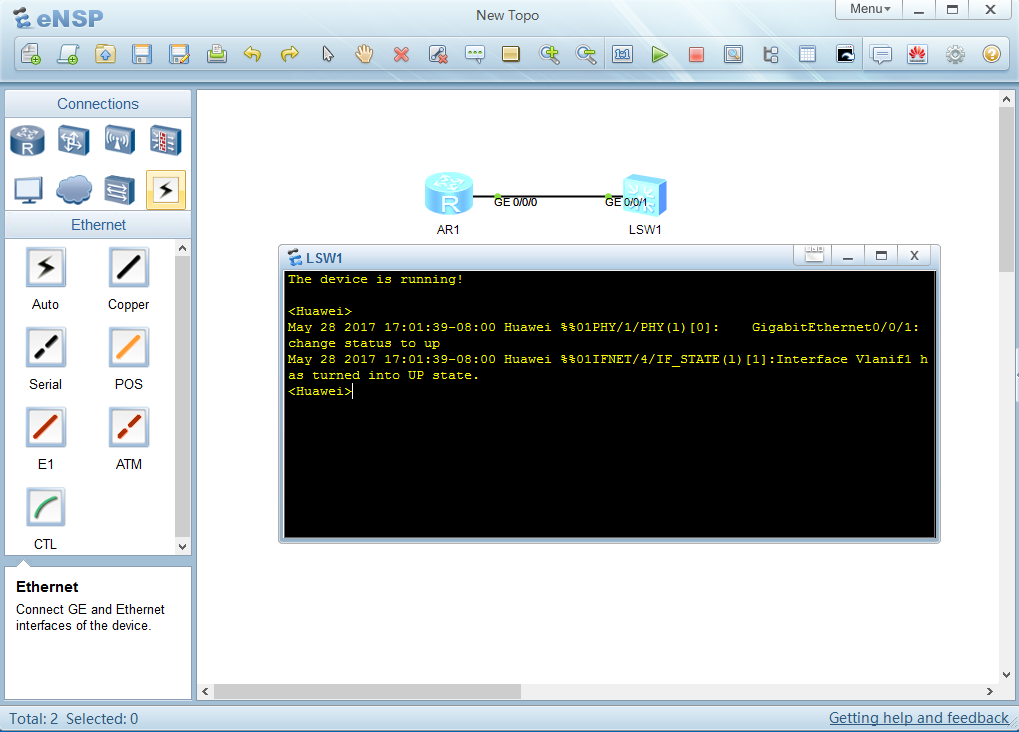Activate the hand pan tool
1019x732 pixels.
click(x=364, y=54)
